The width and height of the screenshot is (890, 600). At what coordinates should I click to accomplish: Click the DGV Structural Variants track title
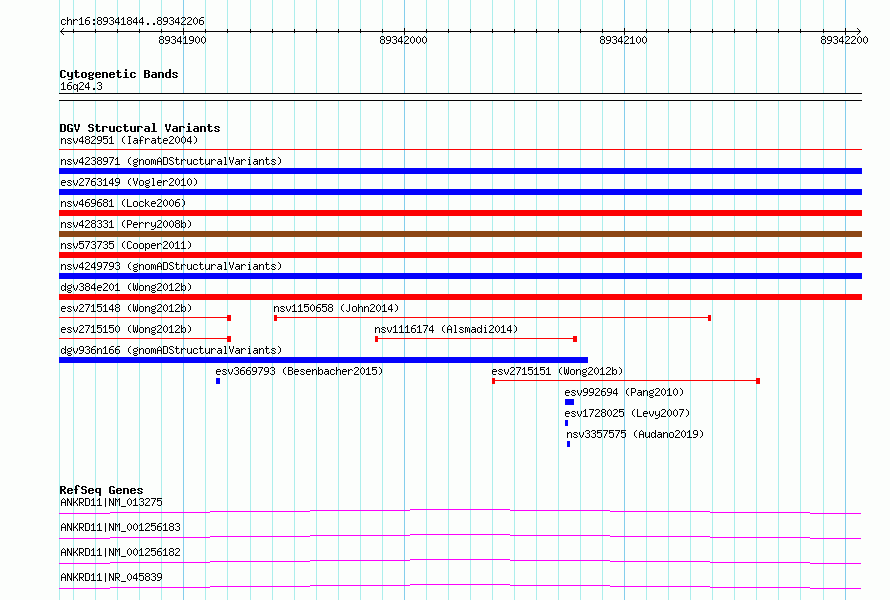(x=140, y=128)
